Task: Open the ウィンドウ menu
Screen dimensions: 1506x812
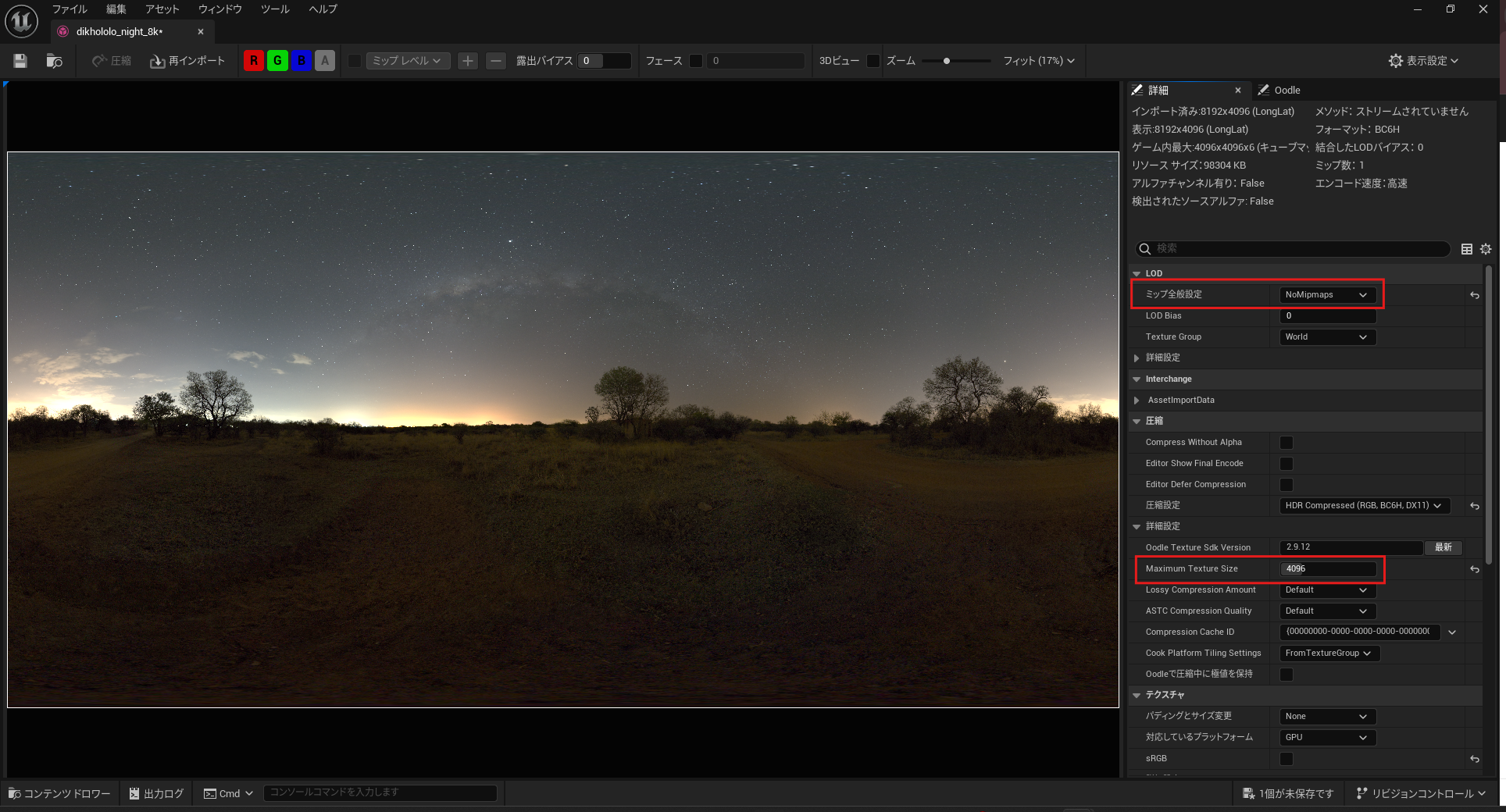Action: (219, 9)
